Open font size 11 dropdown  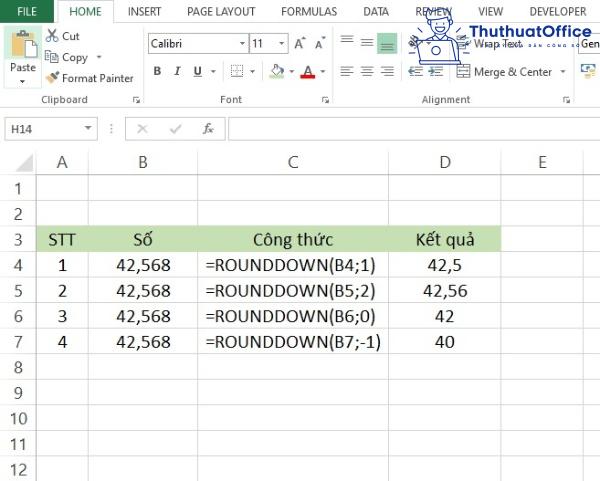282,44
